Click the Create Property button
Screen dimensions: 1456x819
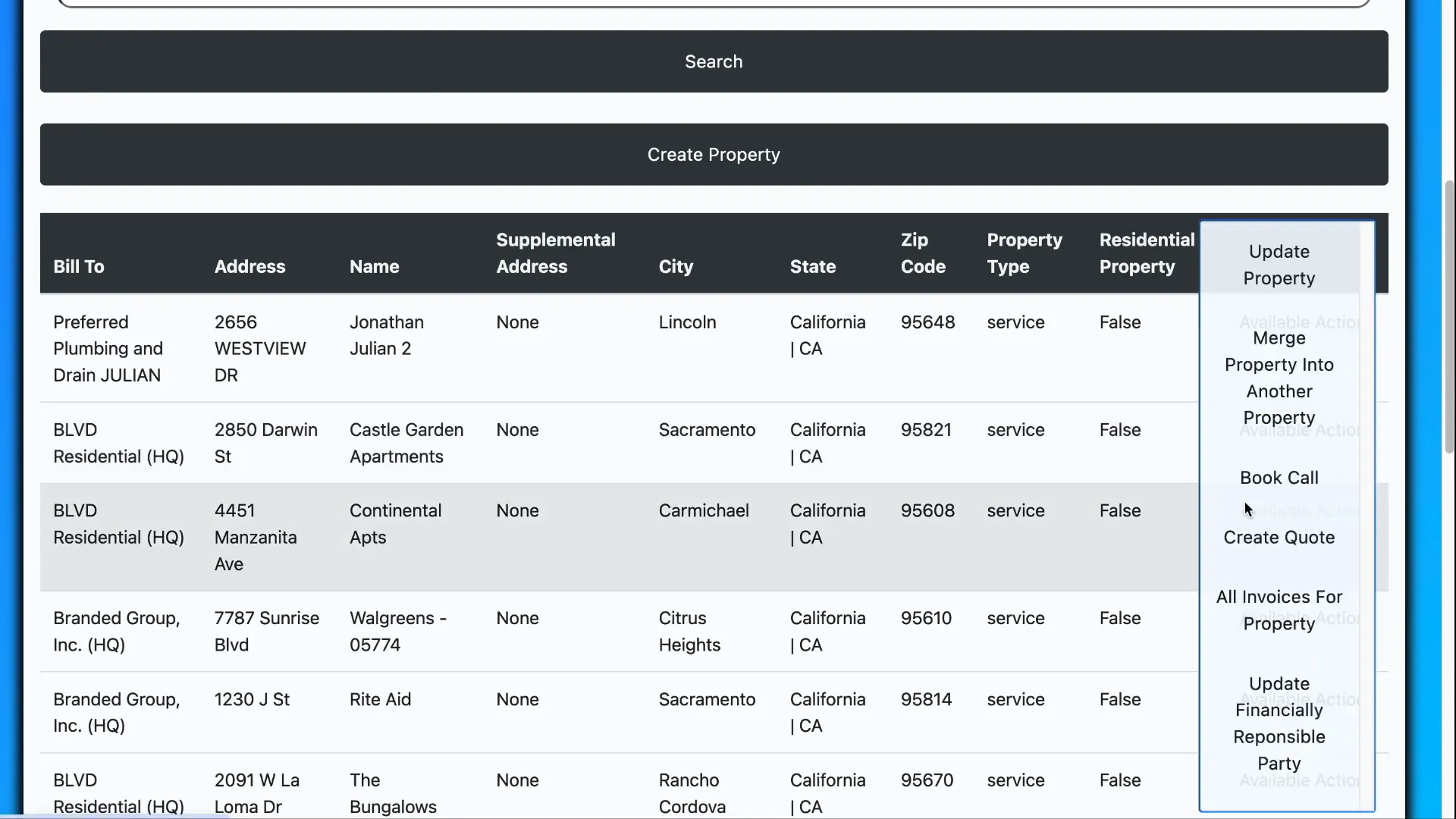click(713, 154)
